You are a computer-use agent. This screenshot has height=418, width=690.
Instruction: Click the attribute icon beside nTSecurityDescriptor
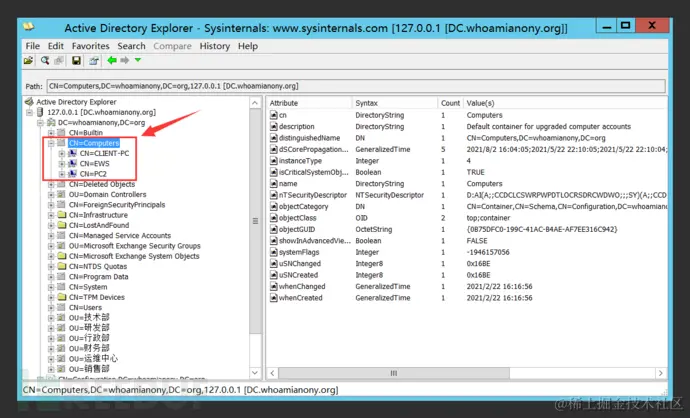pyautogui.click(x=274, y=195)
